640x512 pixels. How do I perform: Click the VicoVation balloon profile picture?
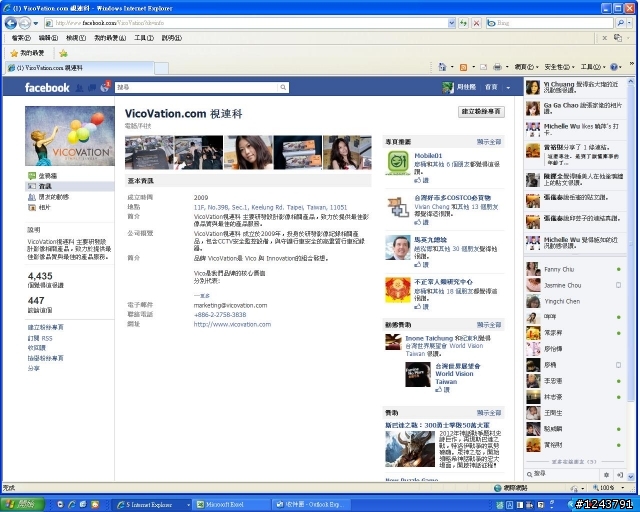coord(70,136)
